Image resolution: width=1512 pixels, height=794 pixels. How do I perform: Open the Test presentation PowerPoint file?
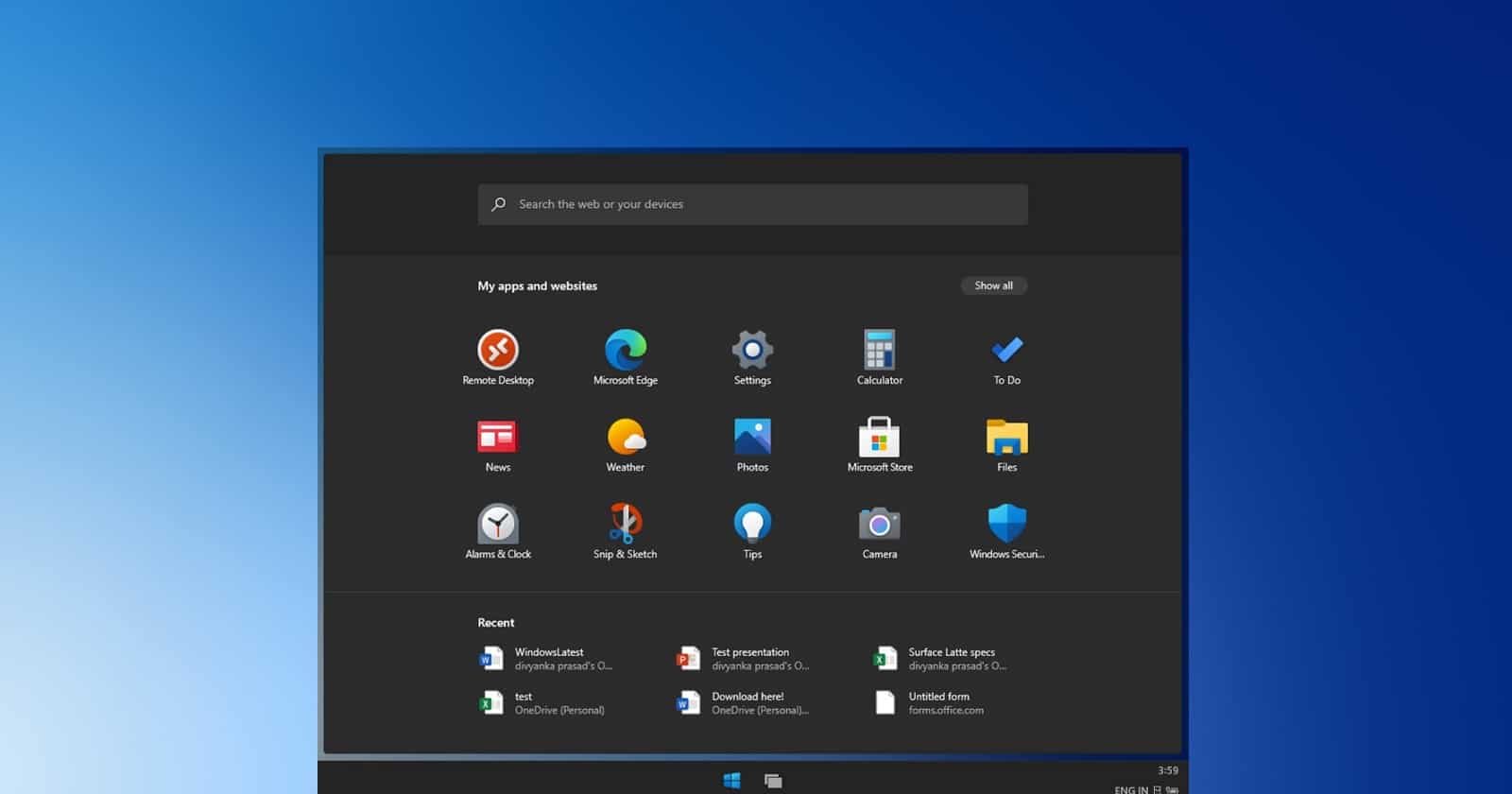tap(744, 659)
